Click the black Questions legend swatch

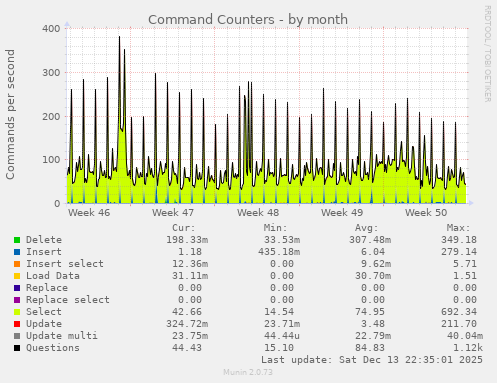click(x=17, y=348)
